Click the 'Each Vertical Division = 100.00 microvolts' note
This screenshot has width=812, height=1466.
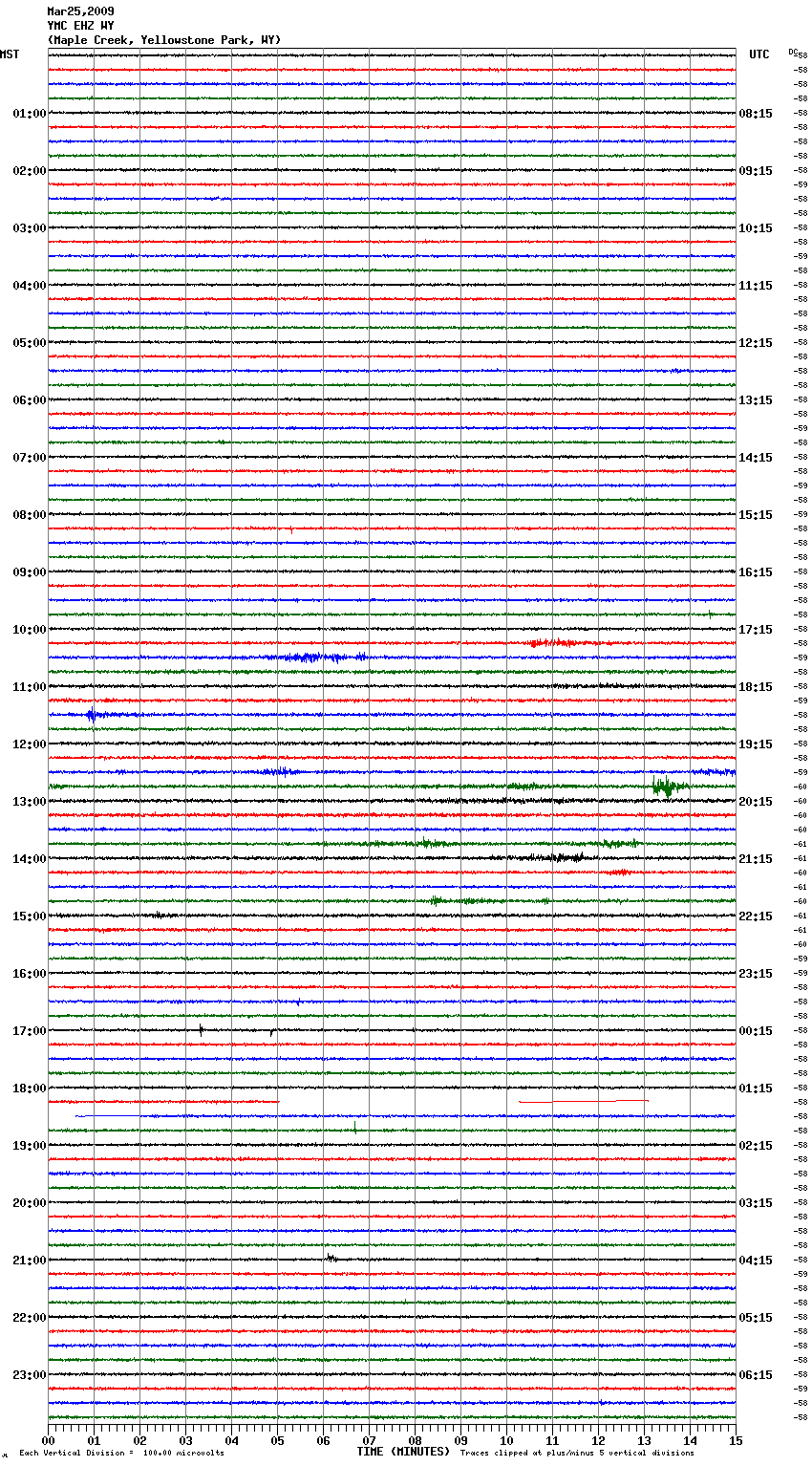pos(122,1454)
